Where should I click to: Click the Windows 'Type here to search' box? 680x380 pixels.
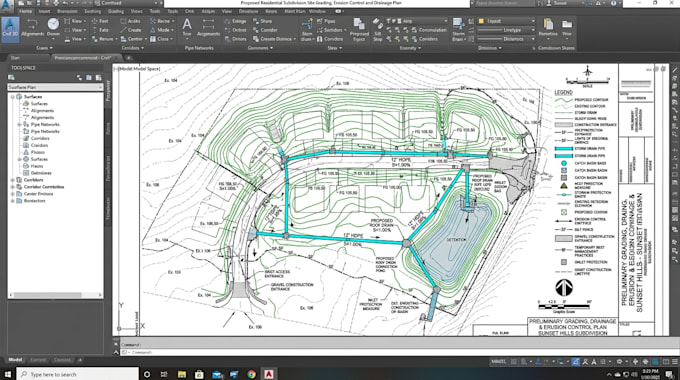pos(78,374)
